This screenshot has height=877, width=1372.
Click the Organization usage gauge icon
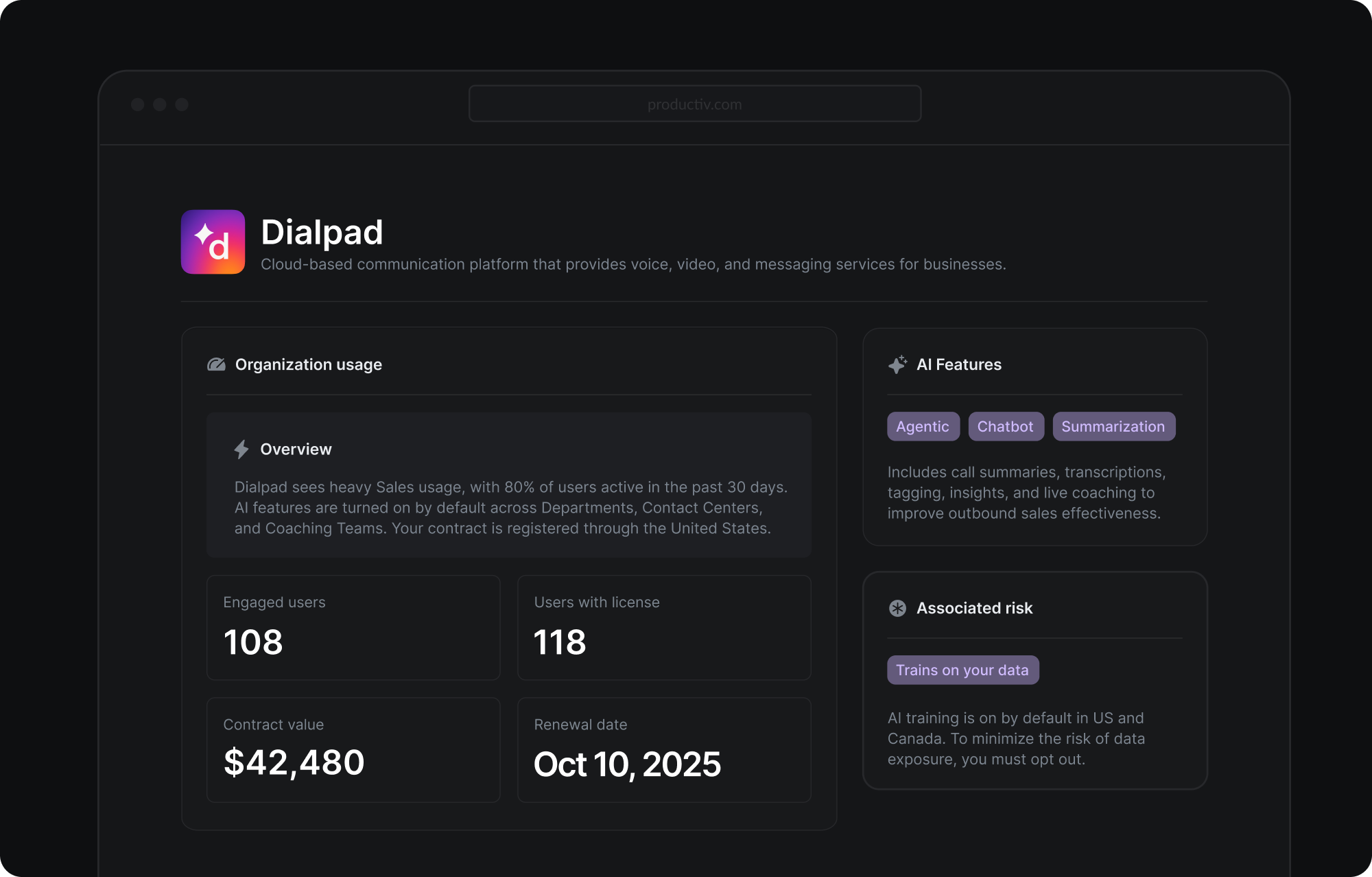[x=216, y=364]
